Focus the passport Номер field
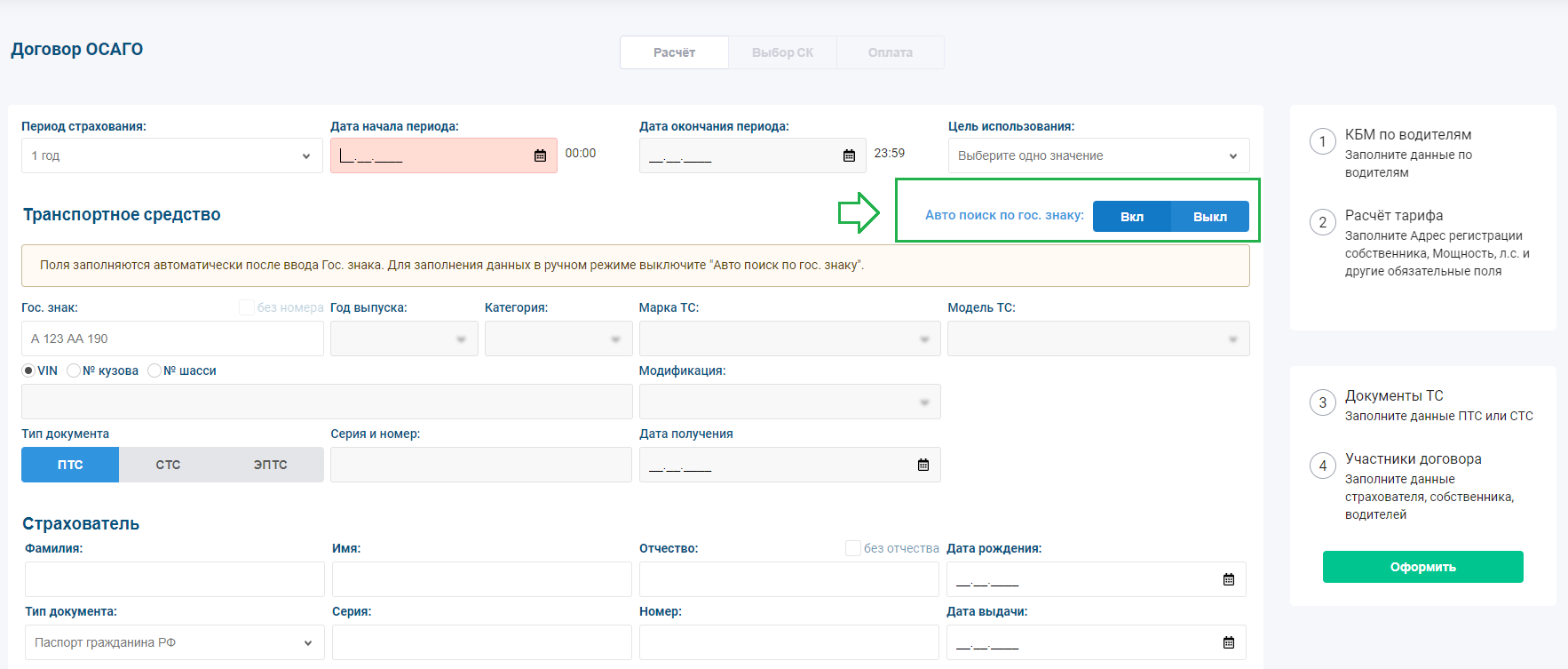The image size is (1568, 669). click(789, 642)
